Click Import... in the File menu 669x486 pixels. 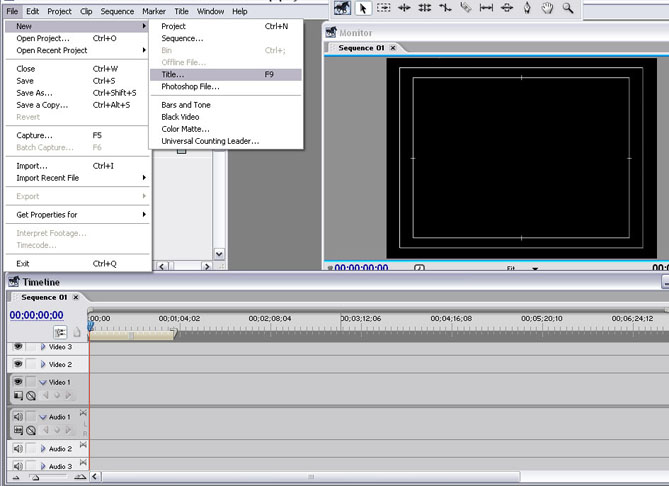(32, 165)
